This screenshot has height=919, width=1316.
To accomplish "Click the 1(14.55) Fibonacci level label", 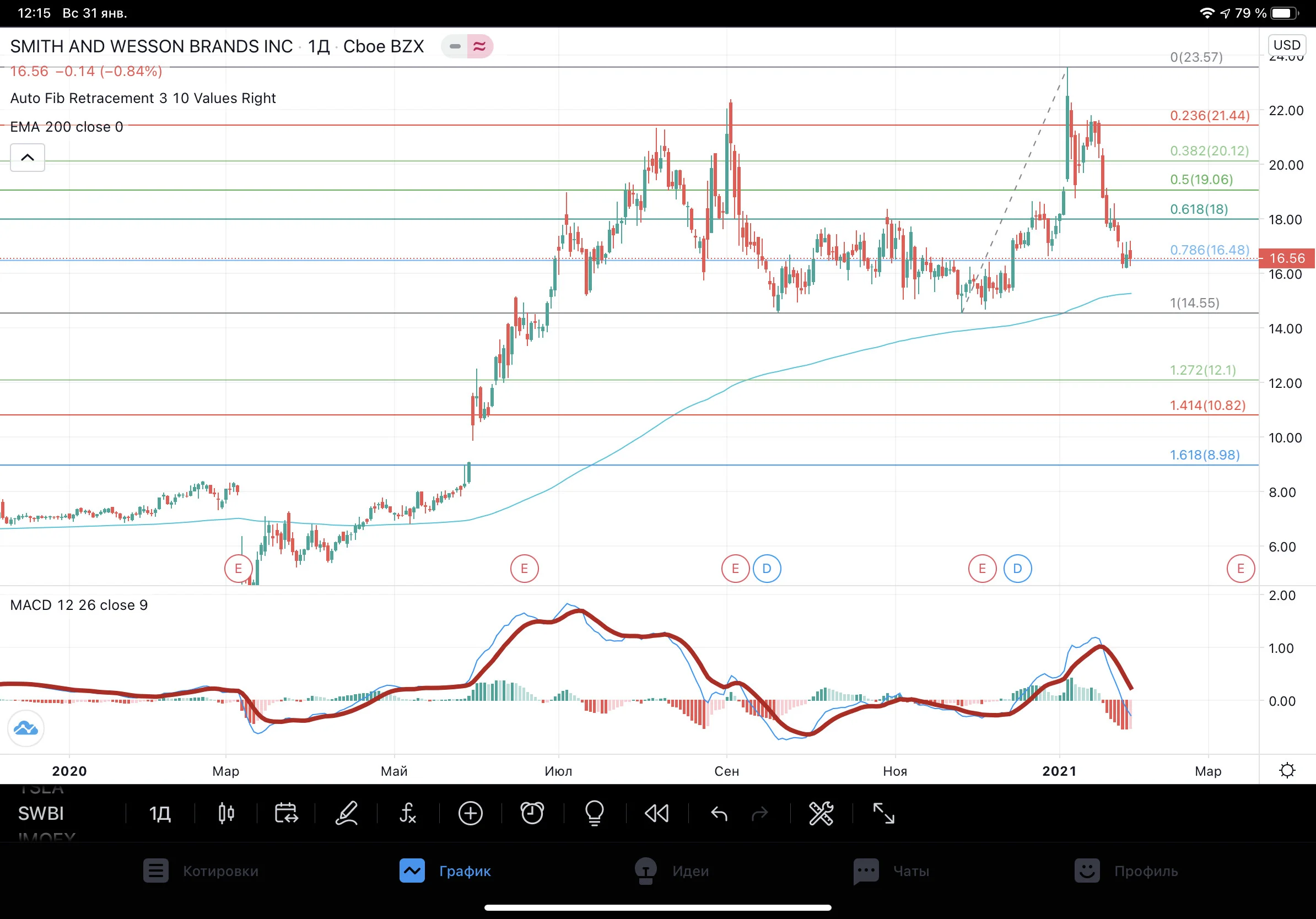I will click(x=1195, y=302).
